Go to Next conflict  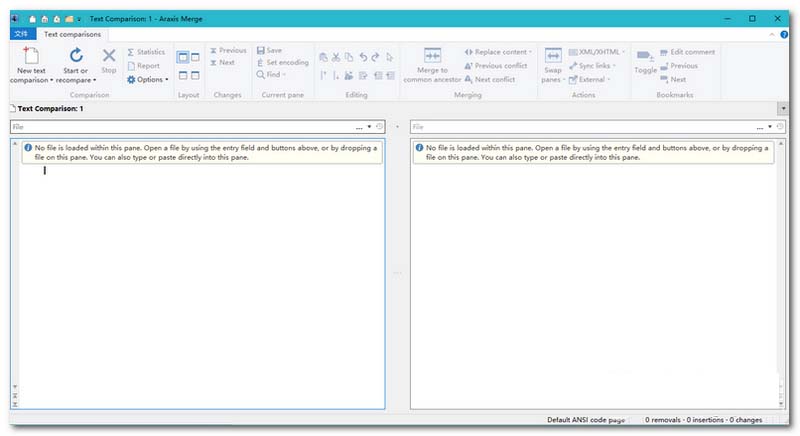(489, 80)
